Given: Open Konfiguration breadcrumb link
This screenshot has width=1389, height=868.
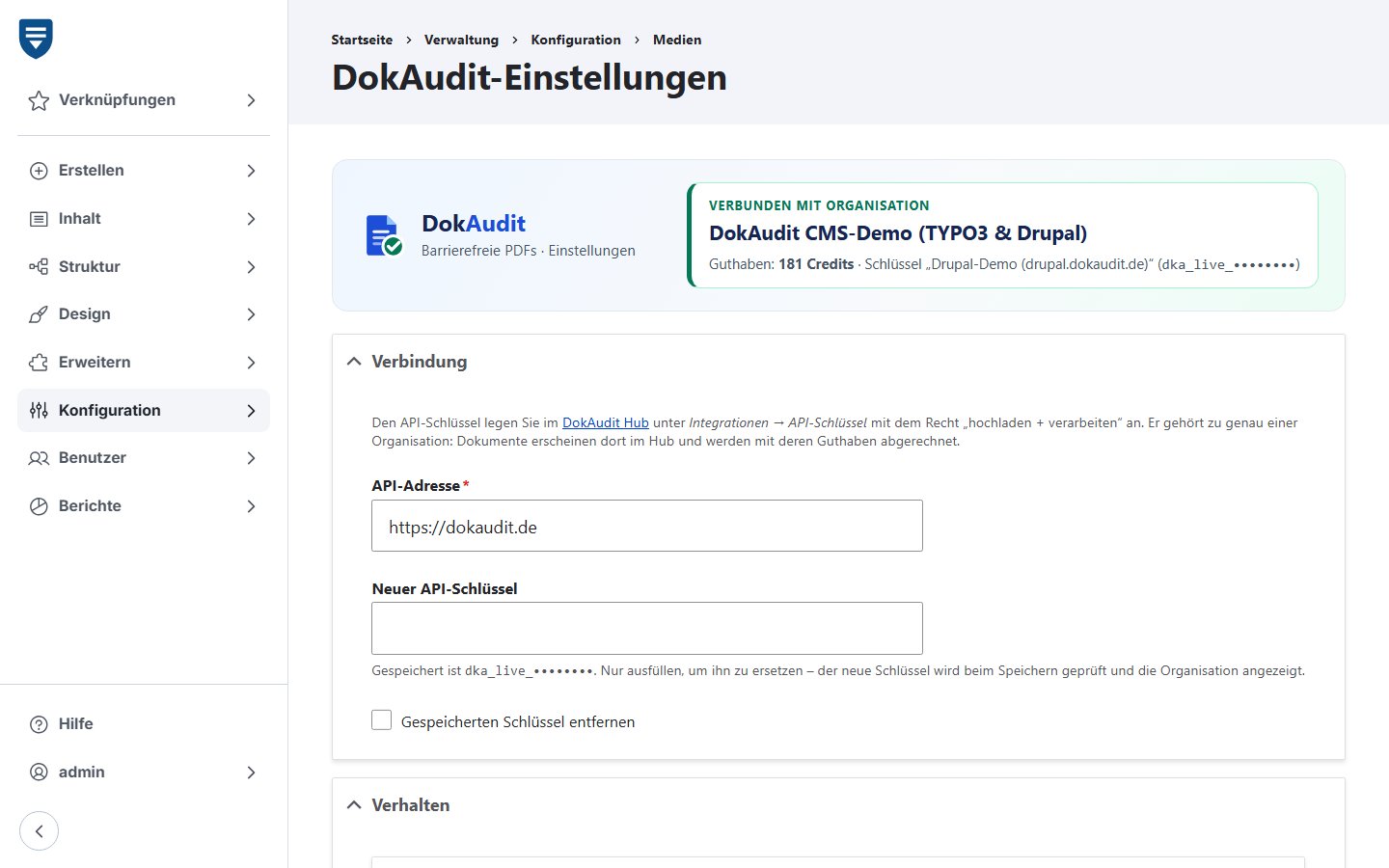Looking at the screenshot, I should pyautogui.click(x=576, y=40).
